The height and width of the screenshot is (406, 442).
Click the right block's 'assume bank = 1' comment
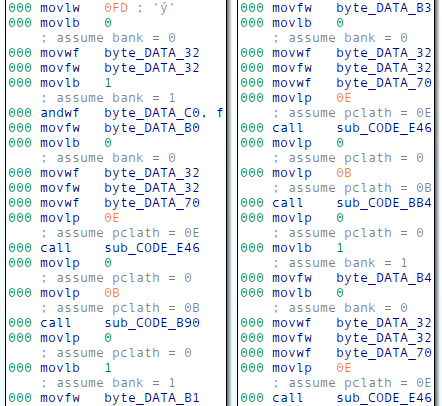(340, 263)
